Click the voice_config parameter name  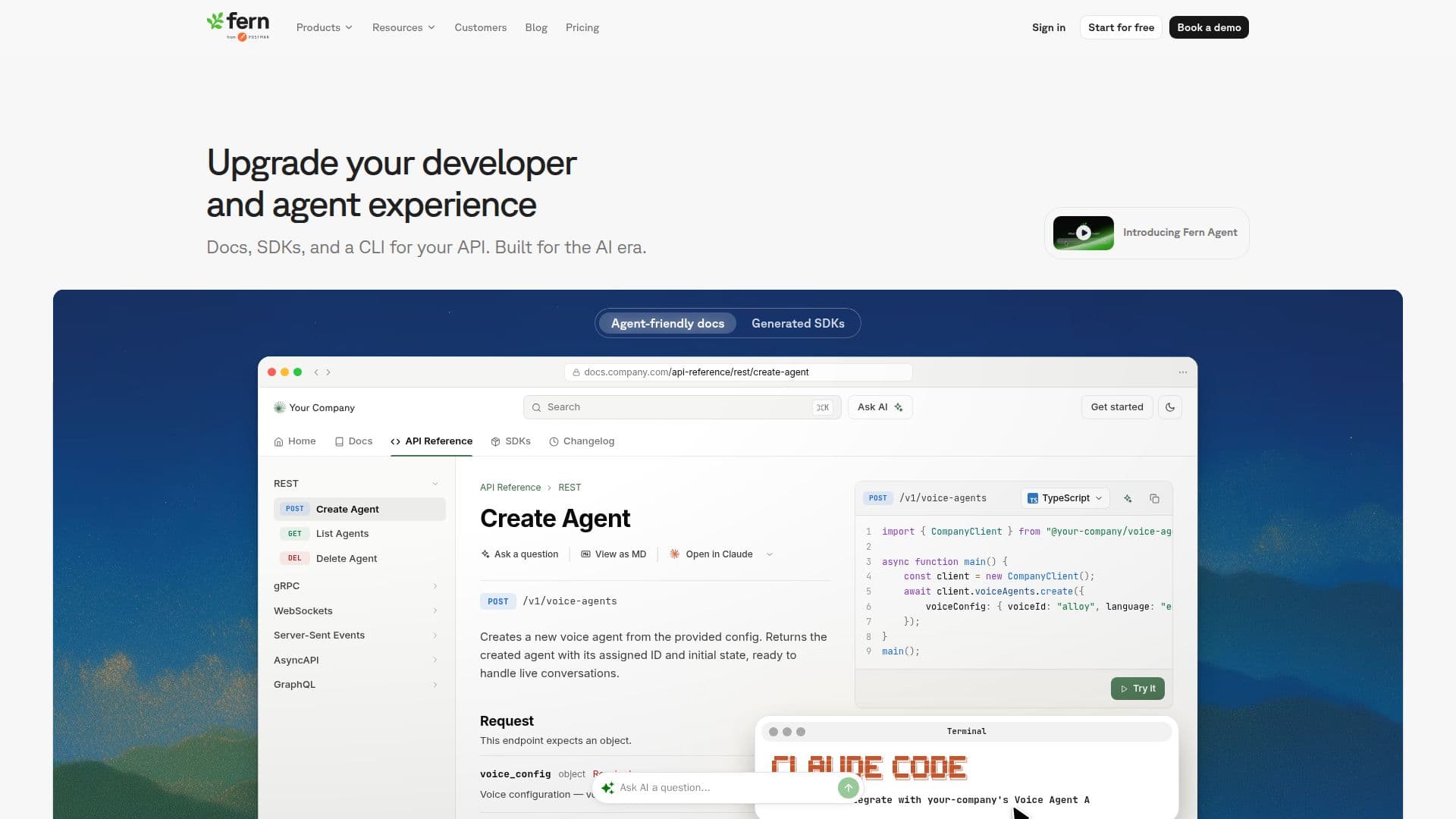coord(515,774)
